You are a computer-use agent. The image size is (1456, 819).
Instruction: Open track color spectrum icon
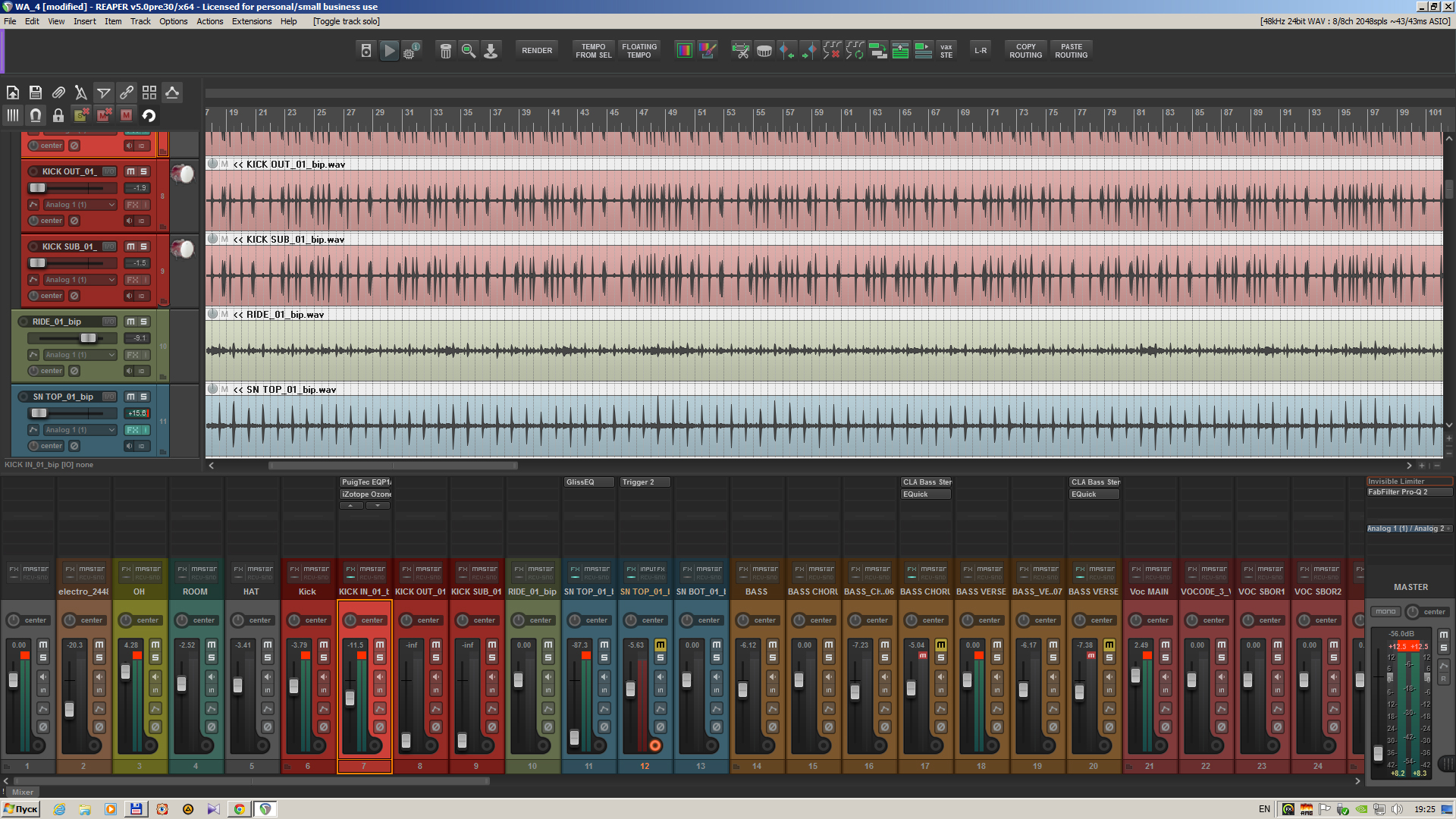coord(685,51)
